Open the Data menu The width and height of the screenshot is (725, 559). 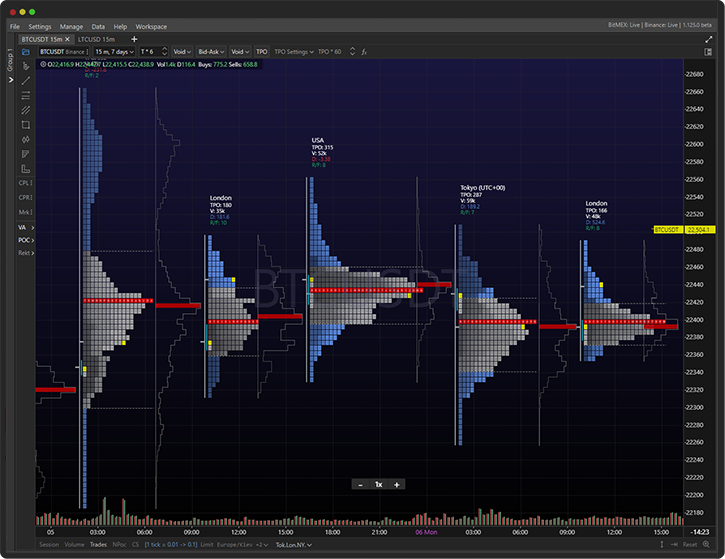98,26
